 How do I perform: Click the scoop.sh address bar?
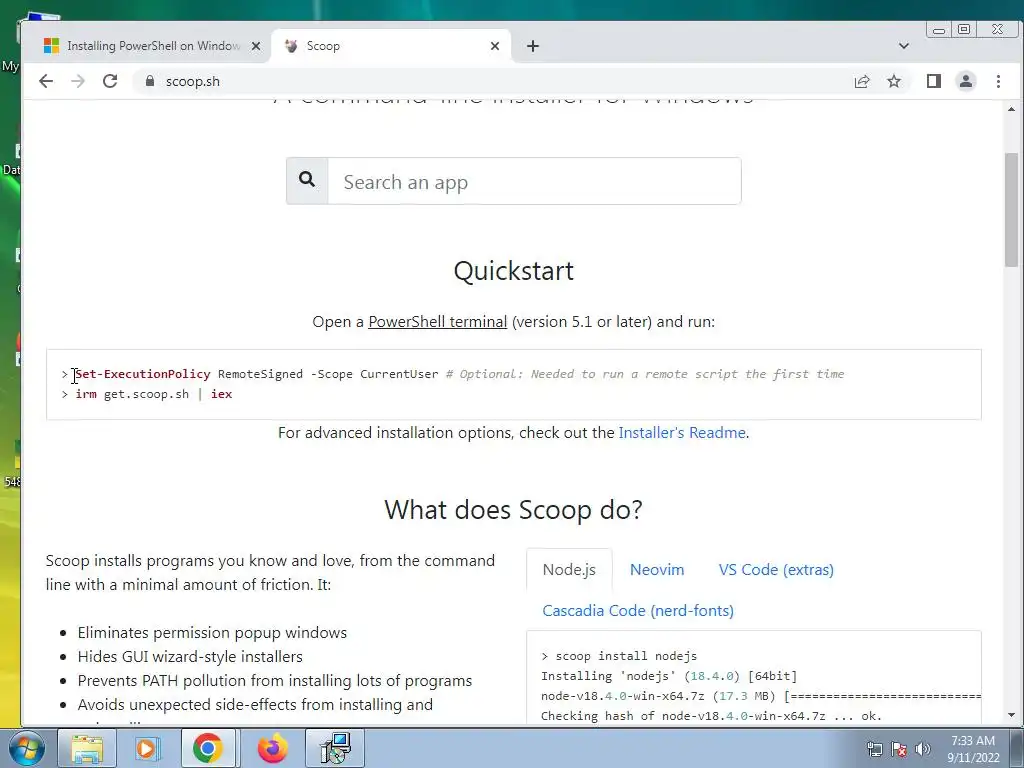490,81
